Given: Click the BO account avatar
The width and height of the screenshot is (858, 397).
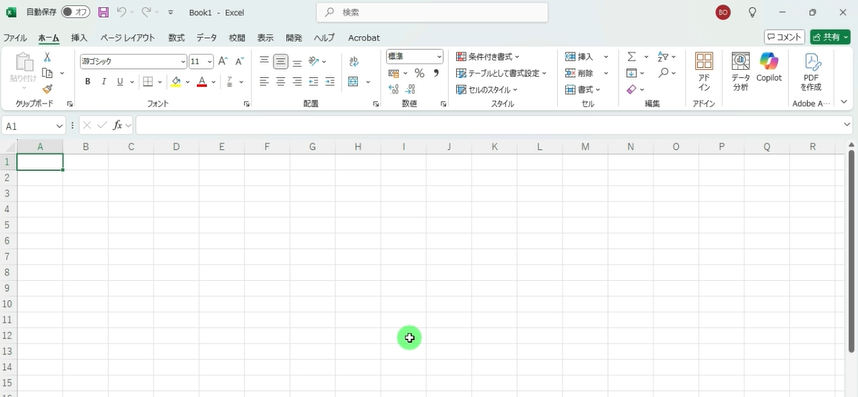Looking at the screenshot, I should point(723,12).
